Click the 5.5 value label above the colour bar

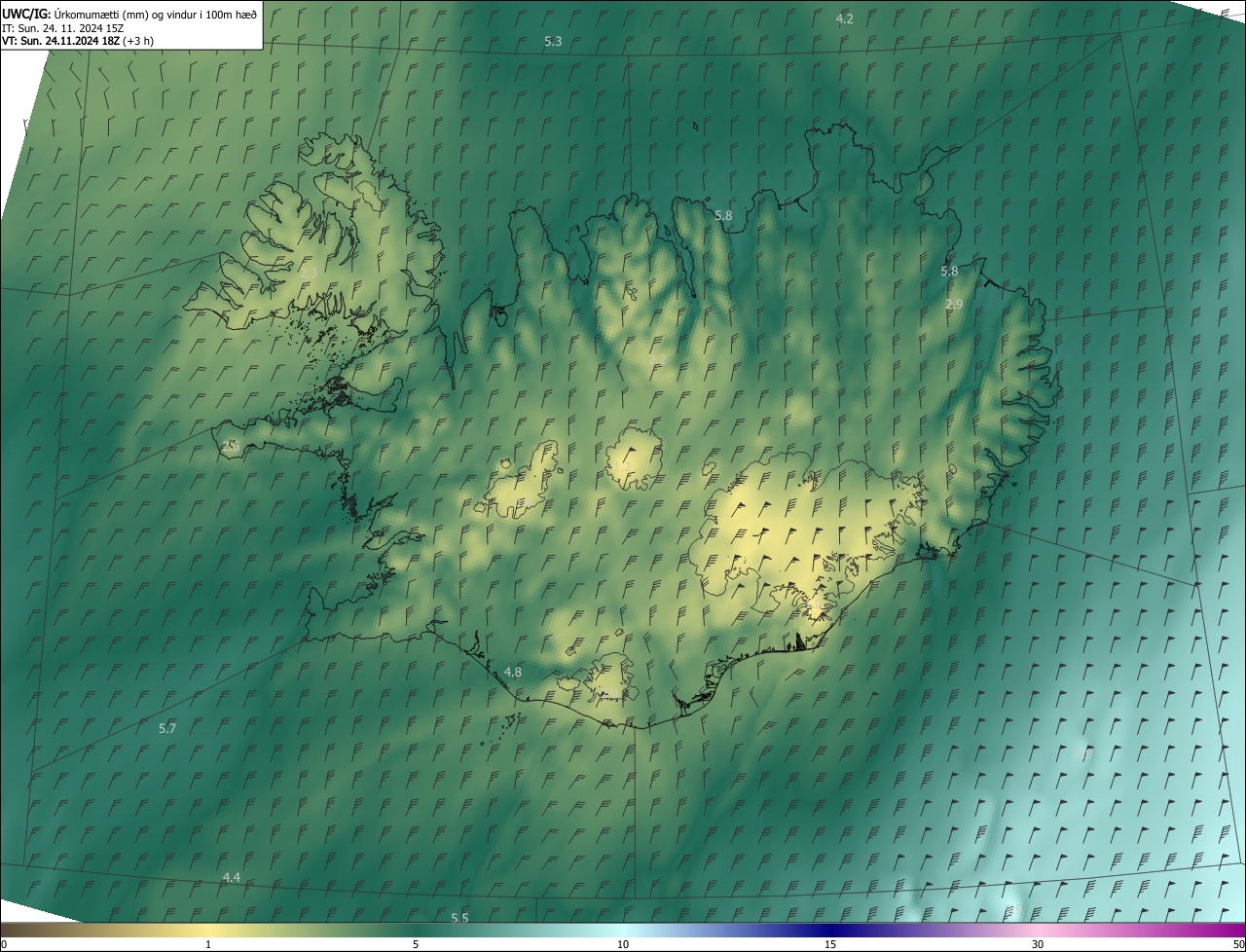459,918
